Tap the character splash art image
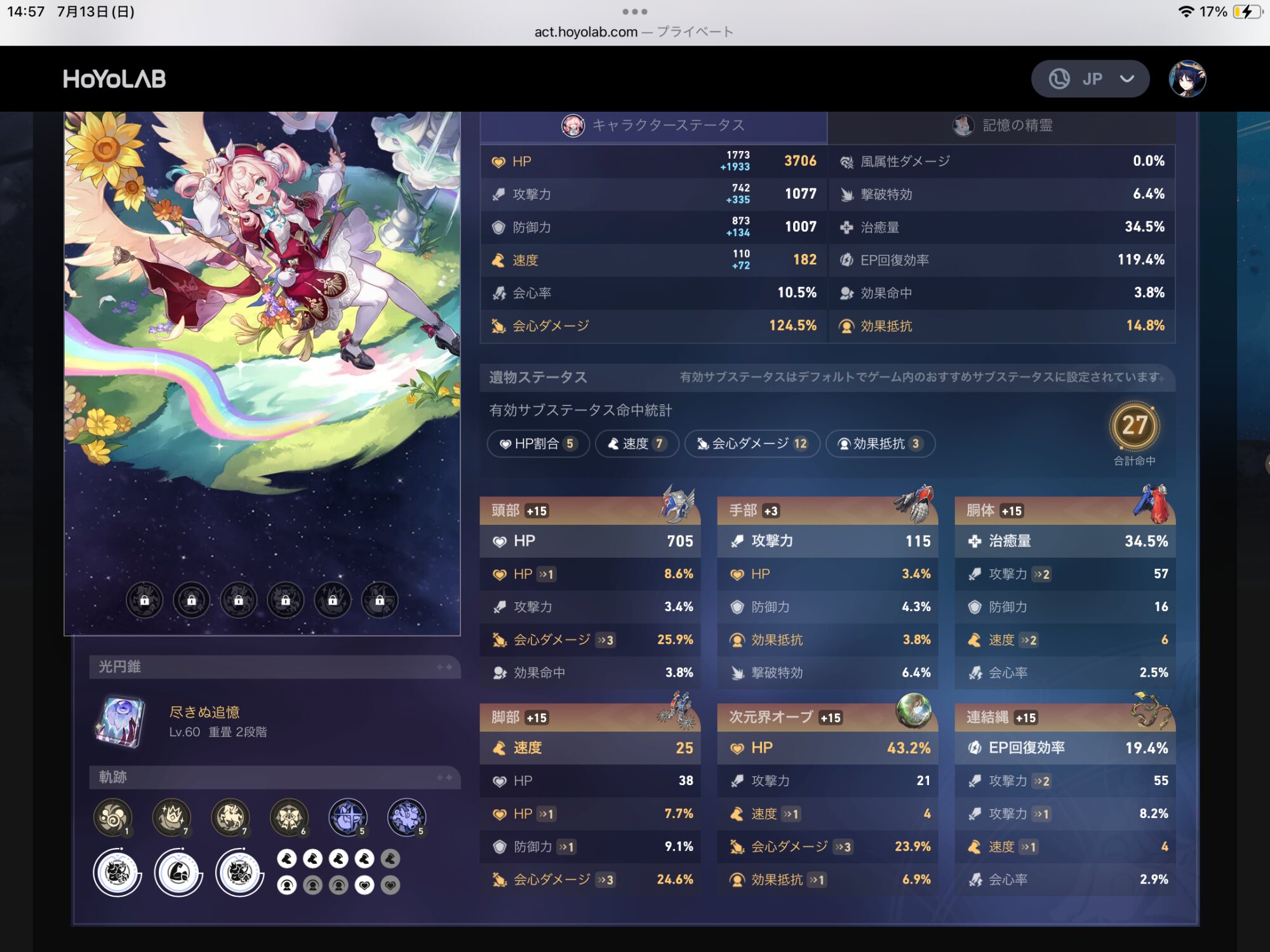Viewport: 1270px width, 952px height. (262, 374)
